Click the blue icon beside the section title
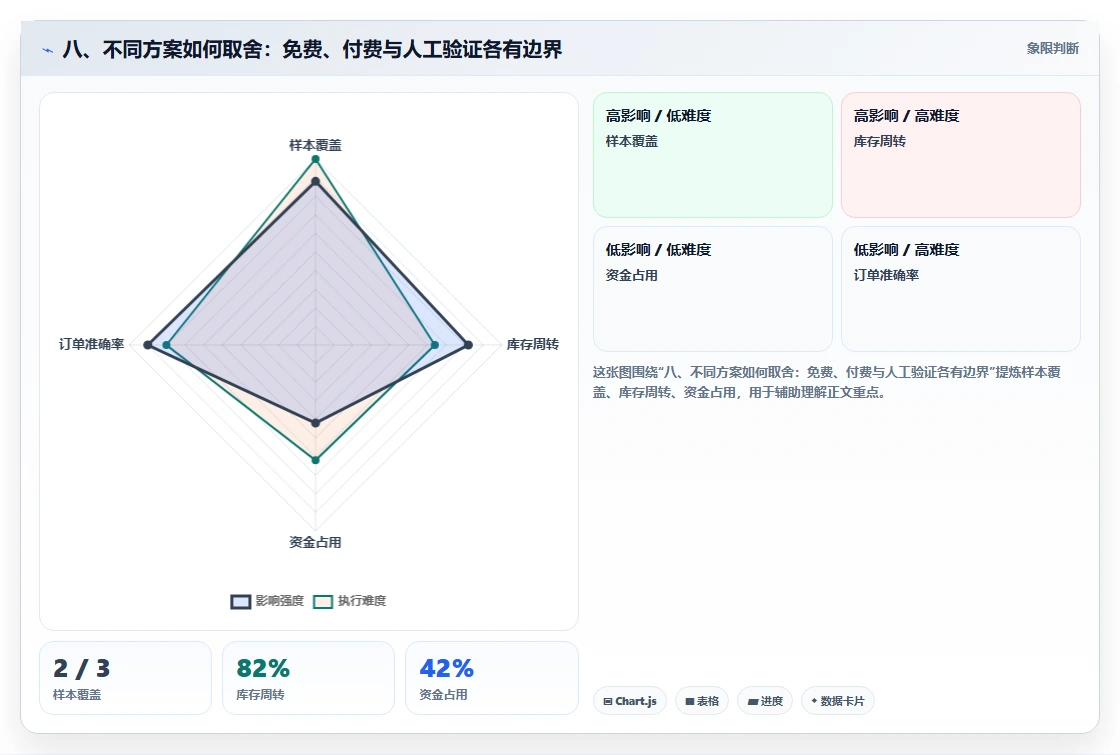 coord(48,50)
